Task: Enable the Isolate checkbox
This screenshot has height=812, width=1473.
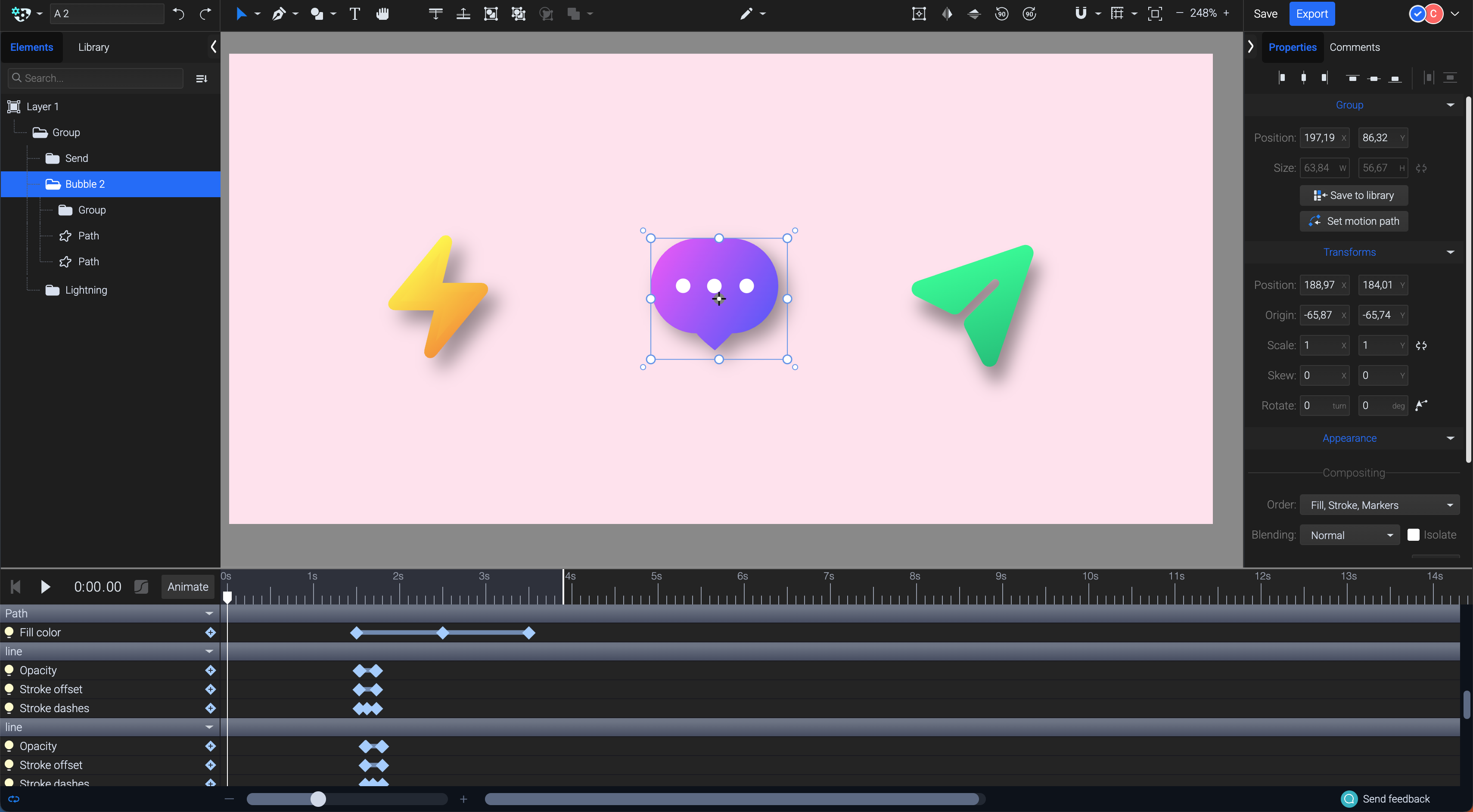Action: coord(1414,535)
